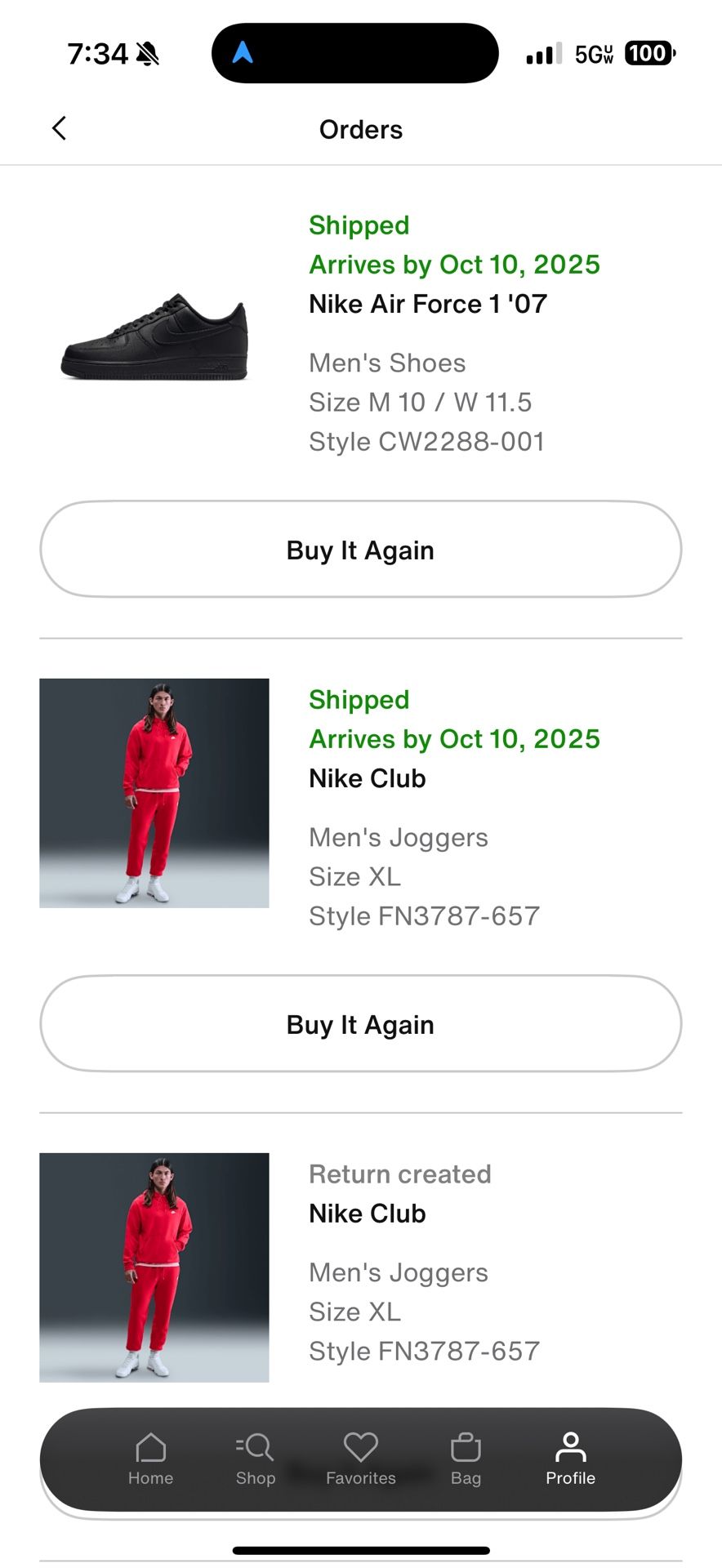Tap the Orders page title
722x1568 pixels.
360,129
